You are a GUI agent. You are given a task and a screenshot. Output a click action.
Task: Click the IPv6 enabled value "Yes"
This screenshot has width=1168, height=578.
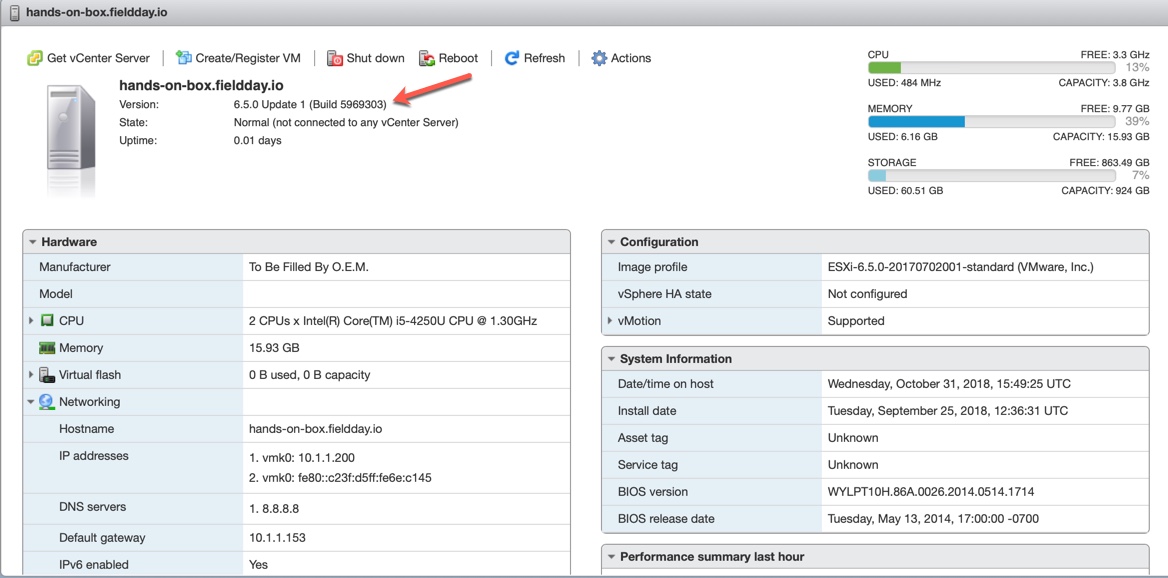258,565
